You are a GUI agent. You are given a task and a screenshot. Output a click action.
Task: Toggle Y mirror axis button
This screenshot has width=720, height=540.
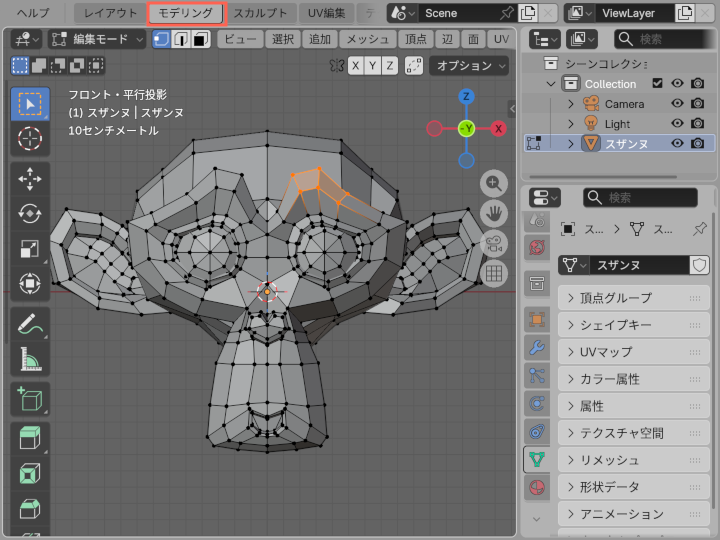pos(372,66)
